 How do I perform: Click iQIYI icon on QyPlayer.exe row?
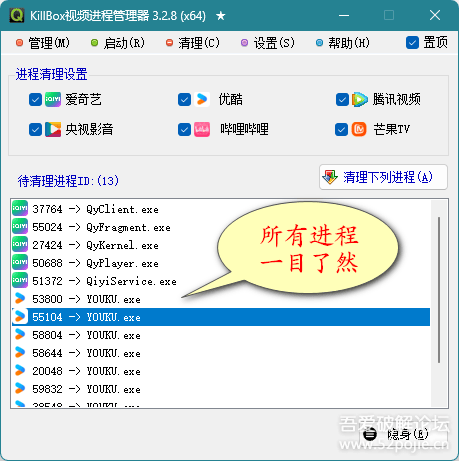(20, 262)
